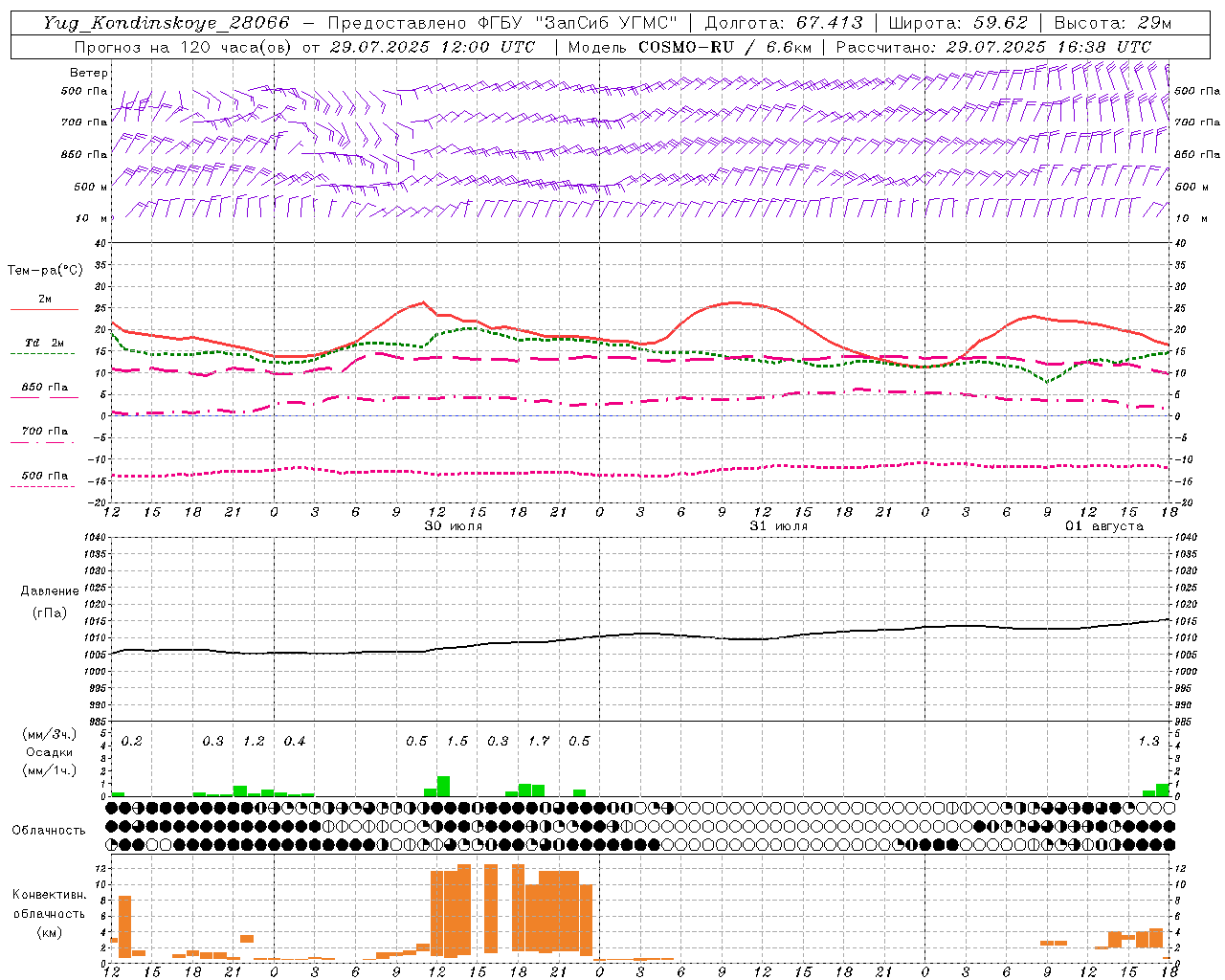Select the elevation text Высота: 29м
The height and width of the screenshot is (980, 1225).
(1112, 23)
